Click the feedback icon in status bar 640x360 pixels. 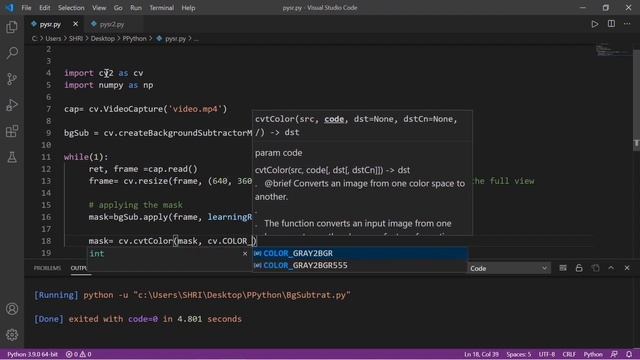click(x=614, y=354)
